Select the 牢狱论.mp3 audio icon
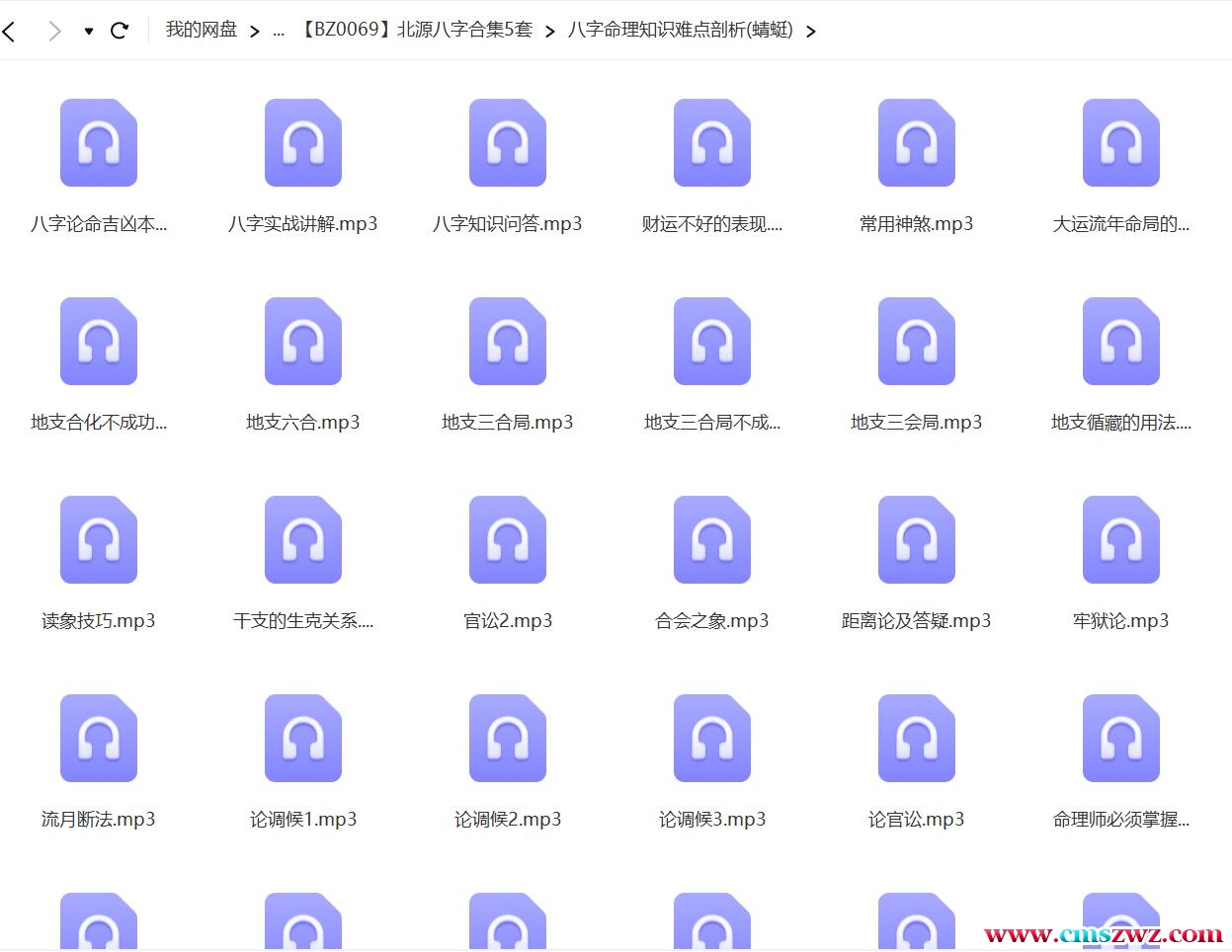Viewport: 1232px width, 952px height. click(1121, 540)
